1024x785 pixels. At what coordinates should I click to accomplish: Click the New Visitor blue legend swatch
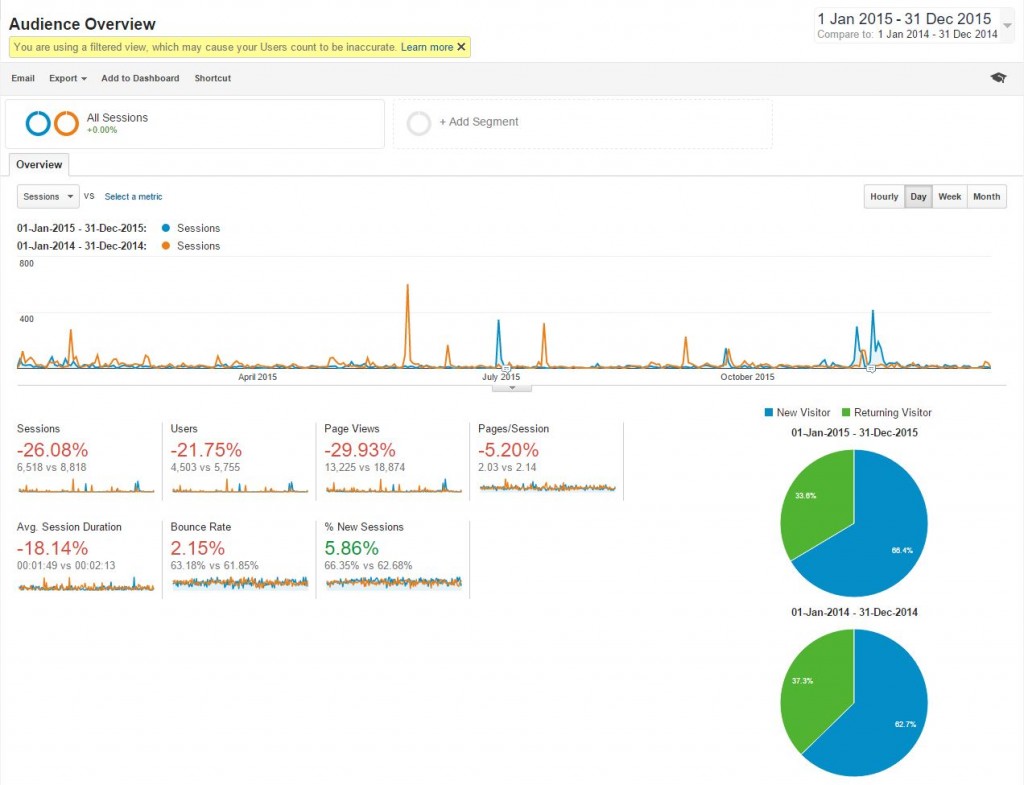(x=769, y=412)
